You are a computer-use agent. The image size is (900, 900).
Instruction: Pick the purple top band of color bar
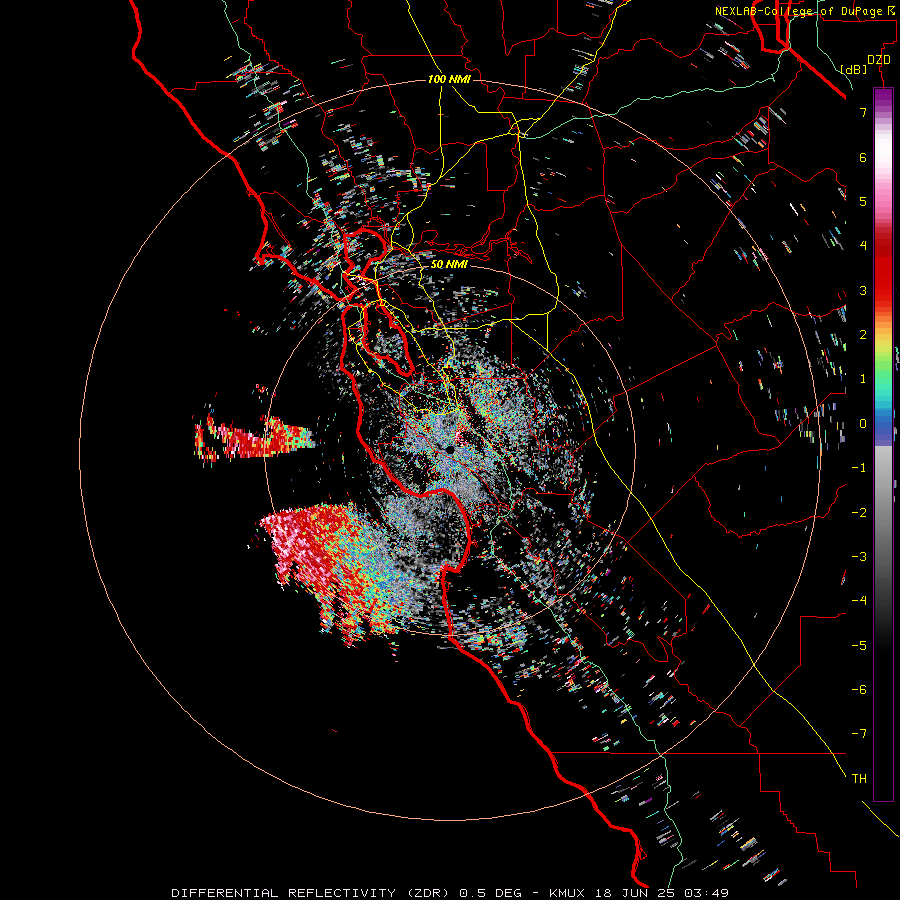pos(883,98)
